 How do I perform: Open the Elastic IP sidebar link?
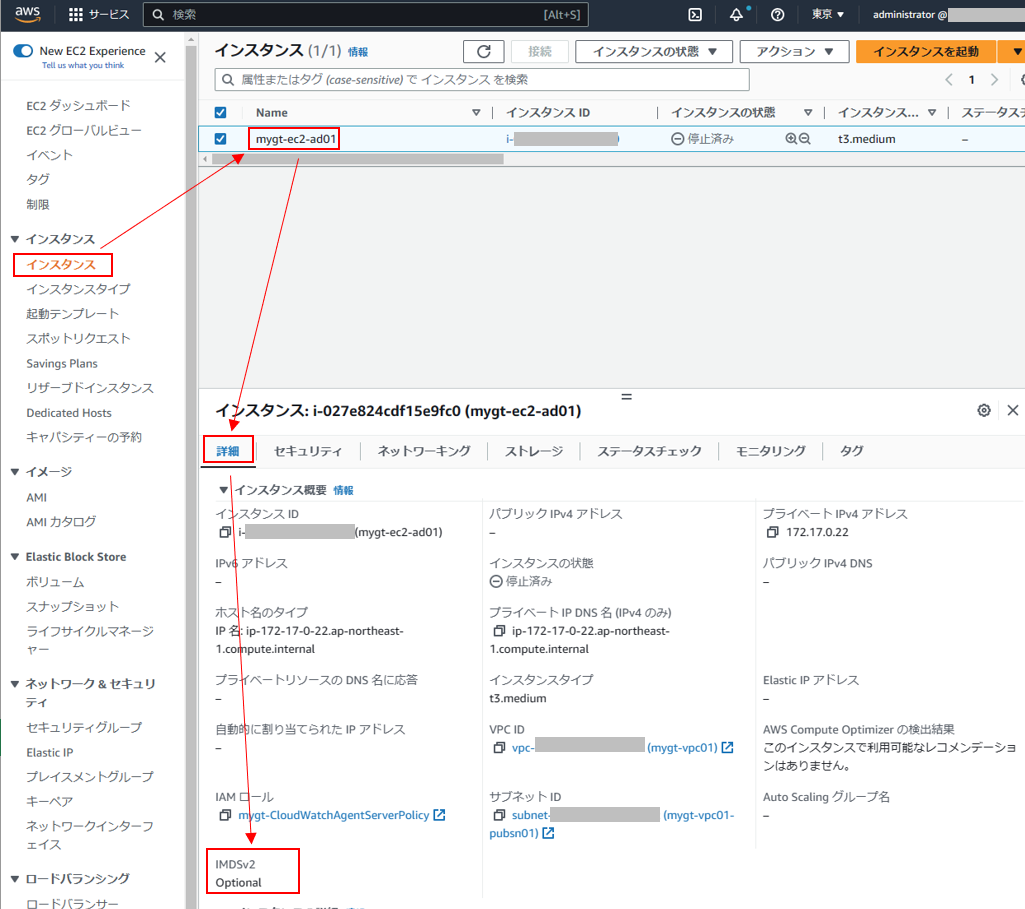coord(50,752)
